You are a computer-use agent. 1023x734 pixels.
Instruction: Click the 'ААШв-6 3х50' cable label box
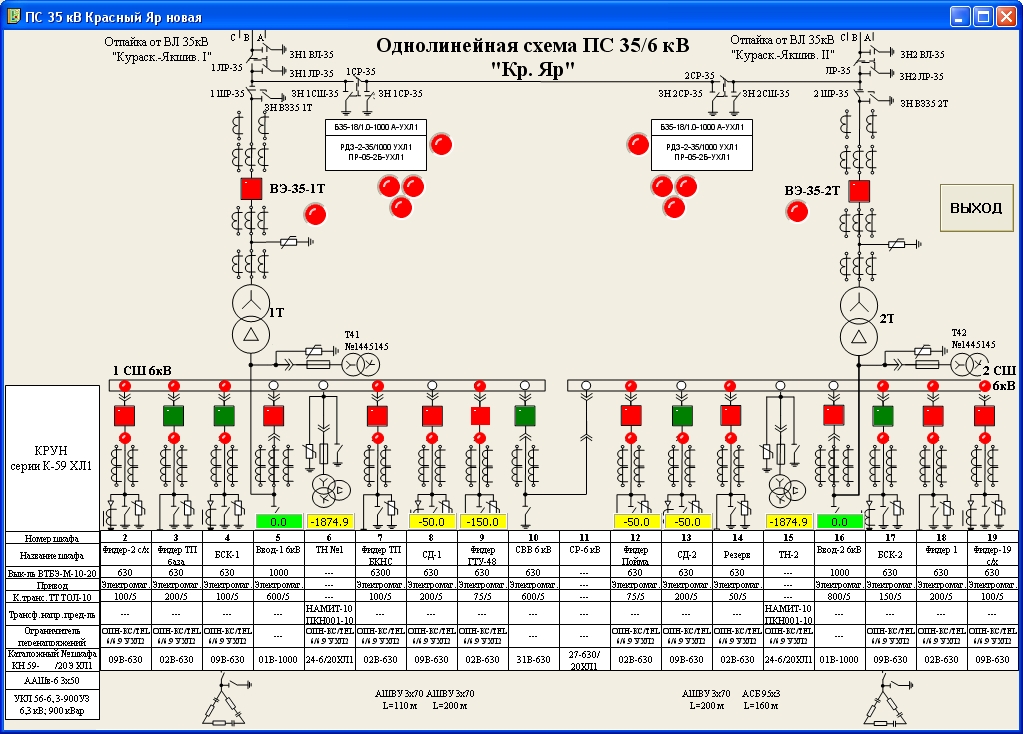[52, 680]
